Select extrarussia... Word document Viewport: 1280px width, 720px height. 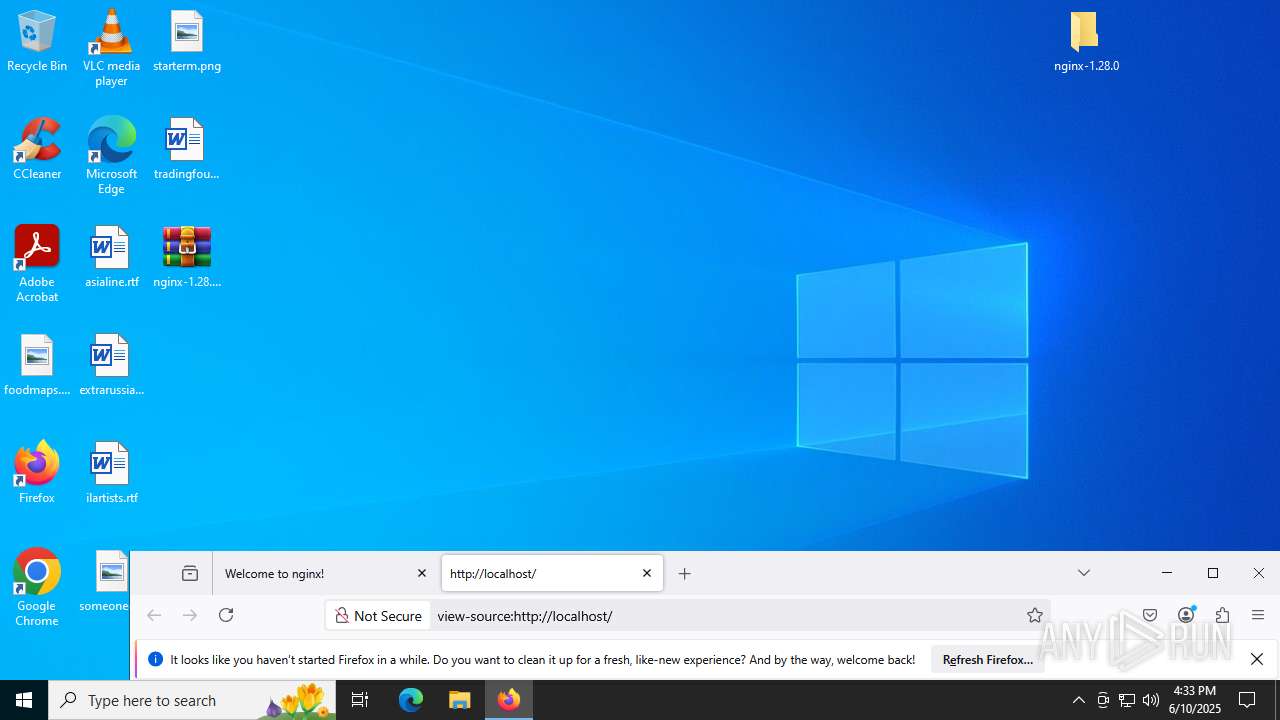click(x=111, y=366)
